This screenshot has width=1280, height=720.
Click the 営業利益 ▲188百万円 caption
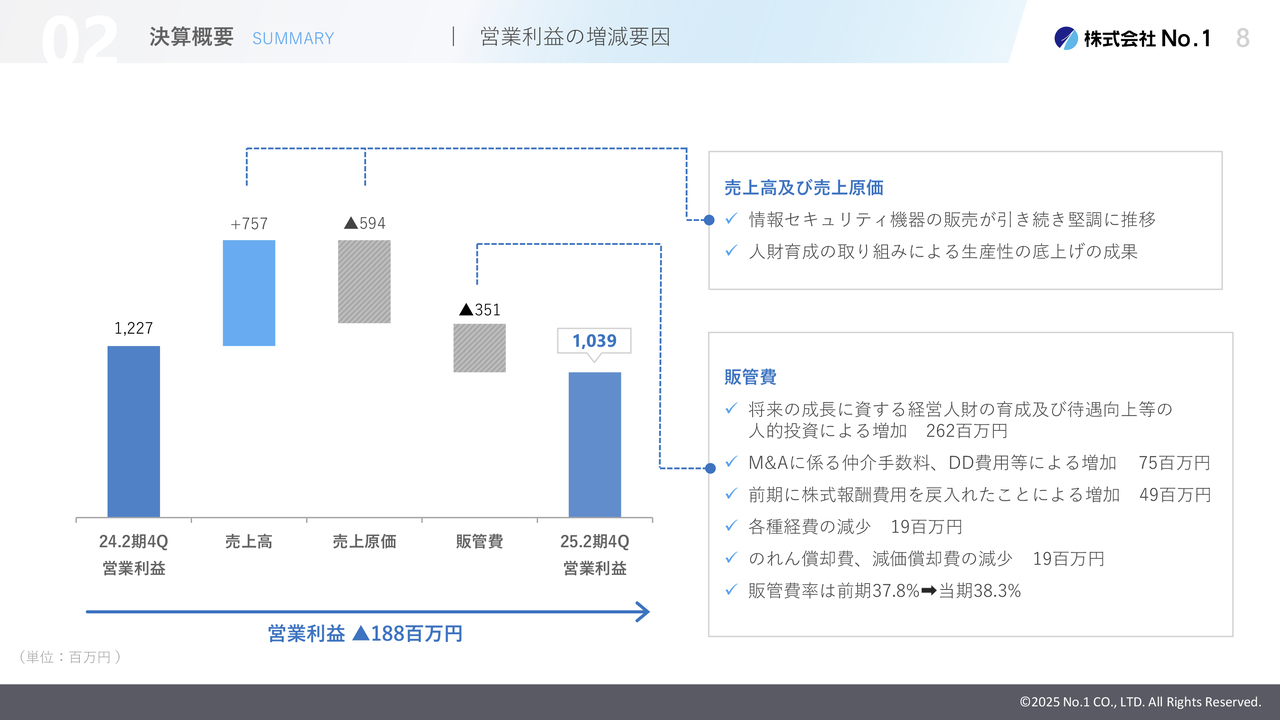point(365,633)
